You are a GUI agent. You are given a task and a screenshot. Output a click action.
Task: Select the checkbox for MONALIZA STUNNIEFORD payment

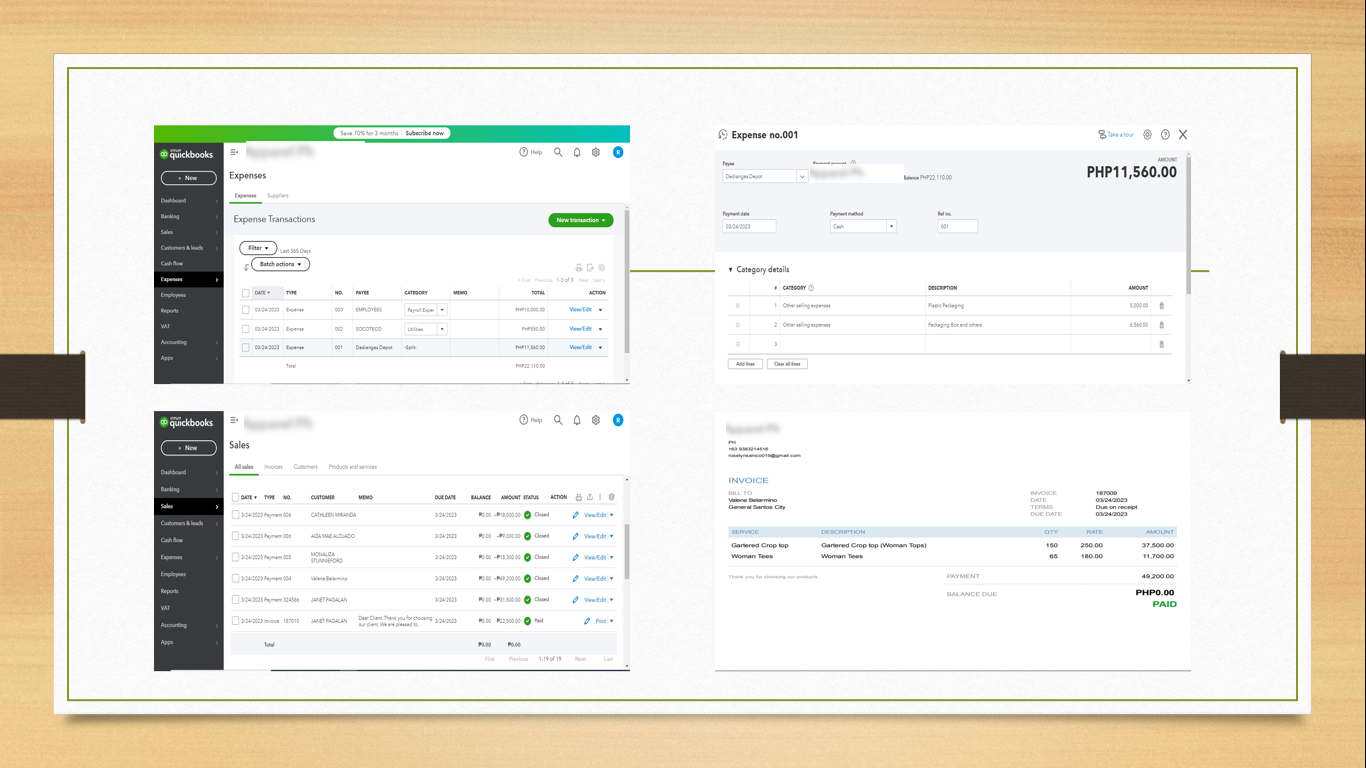236,557
